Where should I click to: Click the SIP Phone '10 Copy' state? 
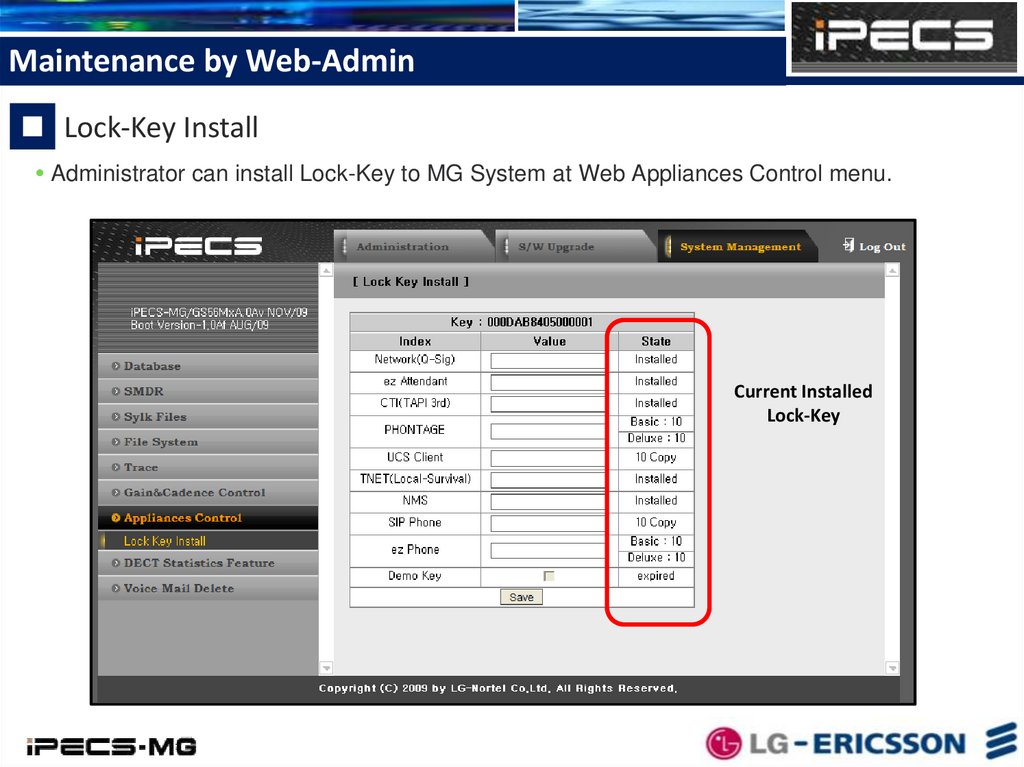656,523
